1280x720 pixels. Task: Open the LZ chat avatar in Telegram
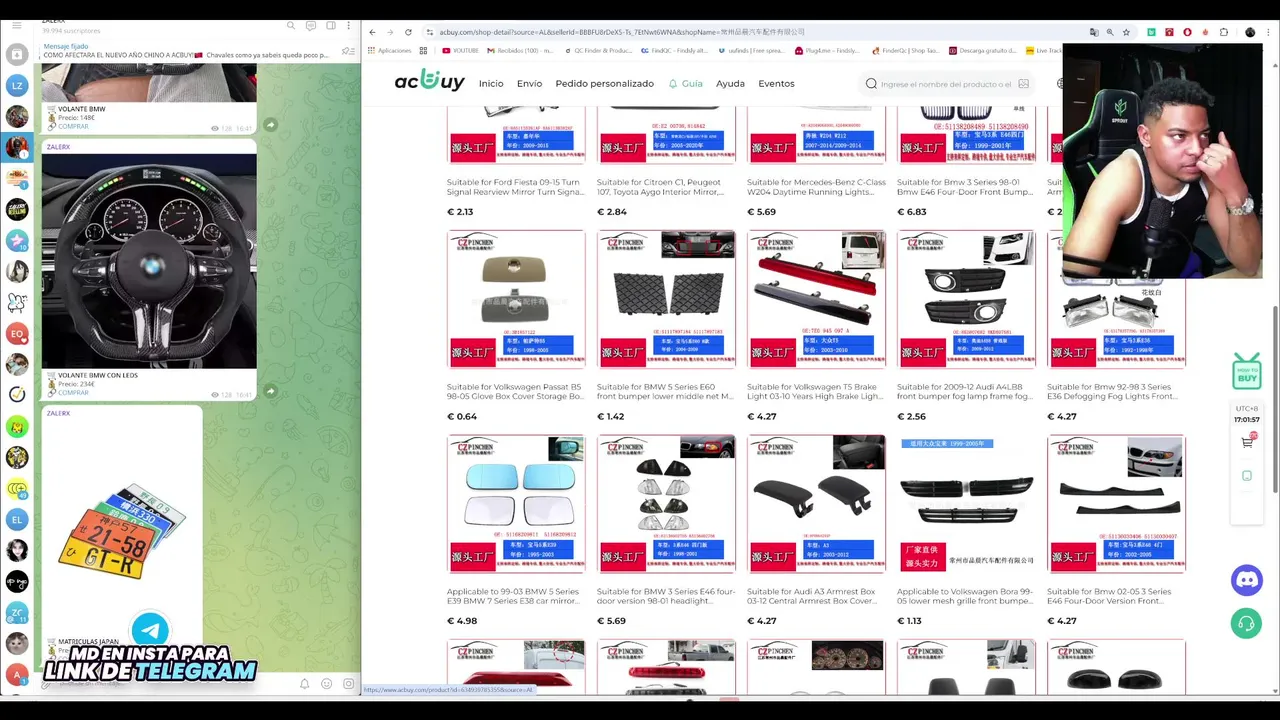pyautogui.click(x=17, y=86)
